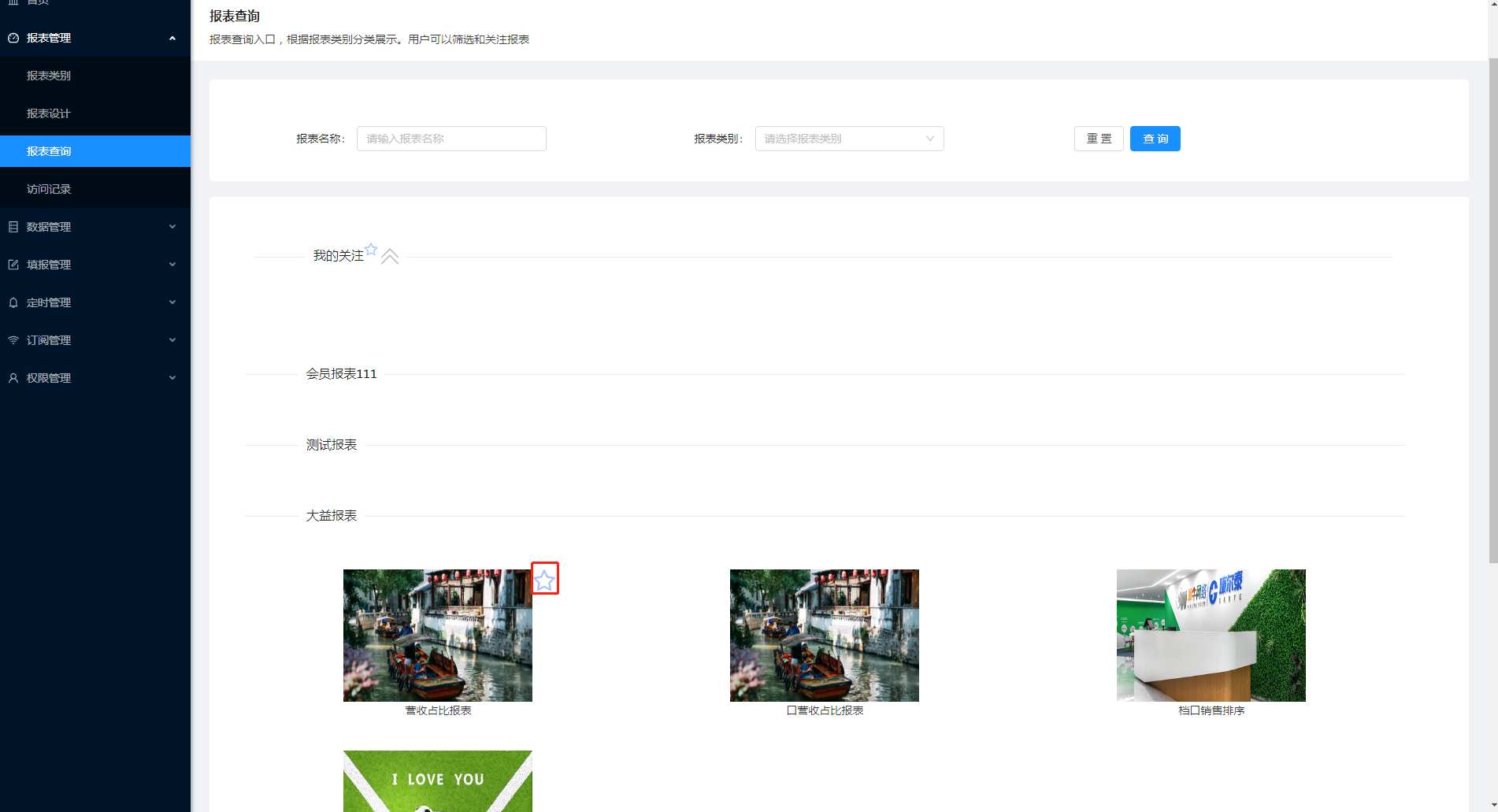Viewport: 1498px width, 812px height.
Task: Click the star icon next to 我的关注
Action: (371, 249)
